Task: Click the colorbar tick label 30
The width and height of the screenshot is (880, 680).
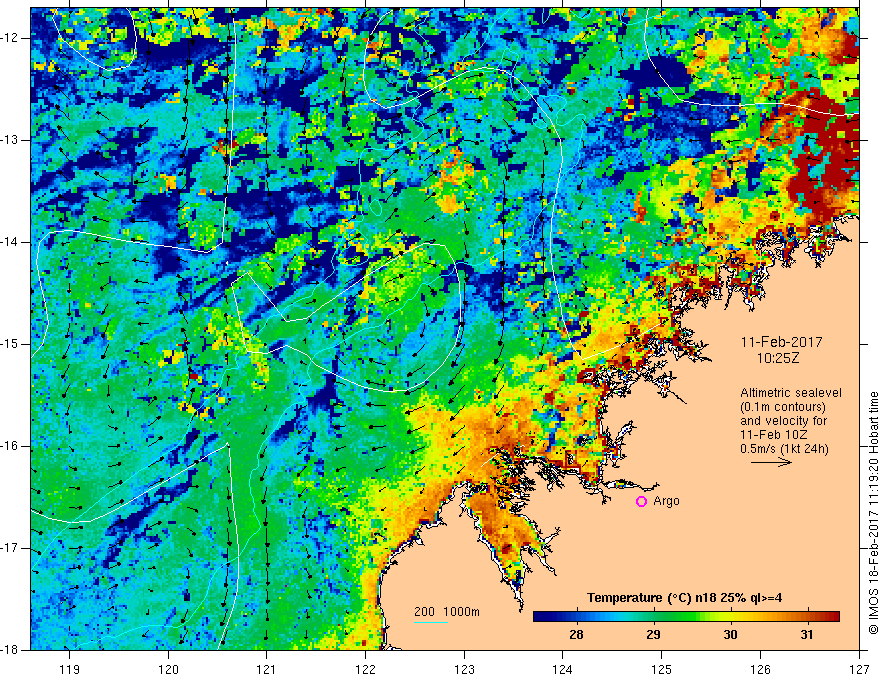Action: click(x=730, y=635)
